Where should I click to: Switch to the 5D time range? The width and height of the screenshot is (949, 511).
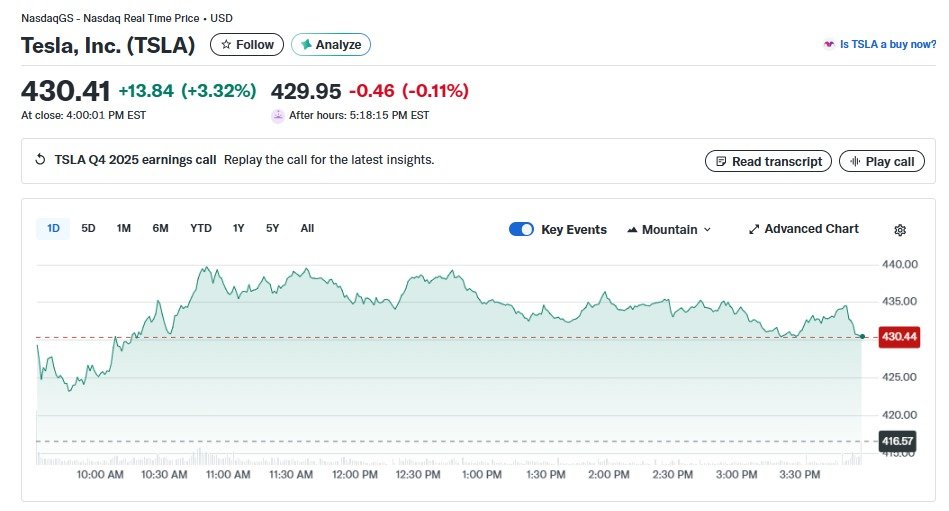pos(88,228)
